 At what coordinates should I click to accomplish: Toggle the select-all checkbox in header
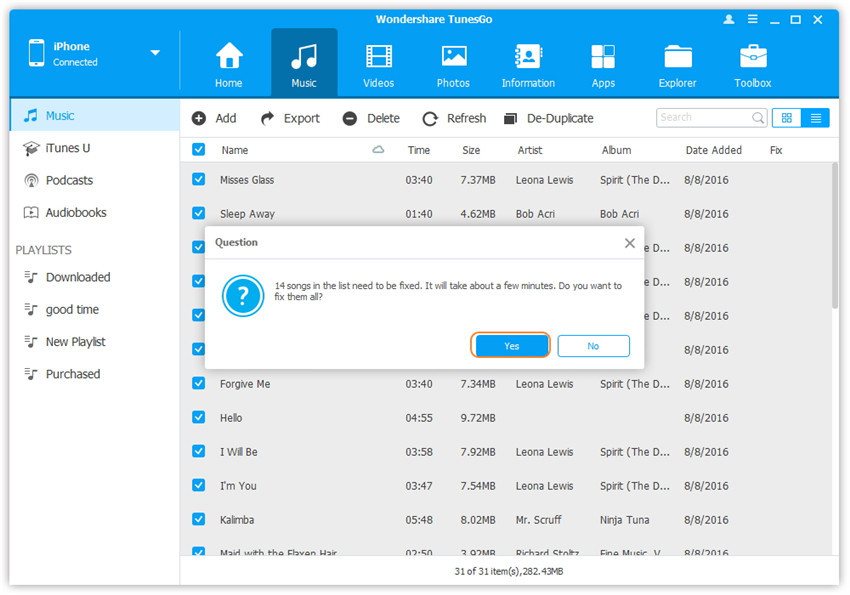[x=198, y=150]
